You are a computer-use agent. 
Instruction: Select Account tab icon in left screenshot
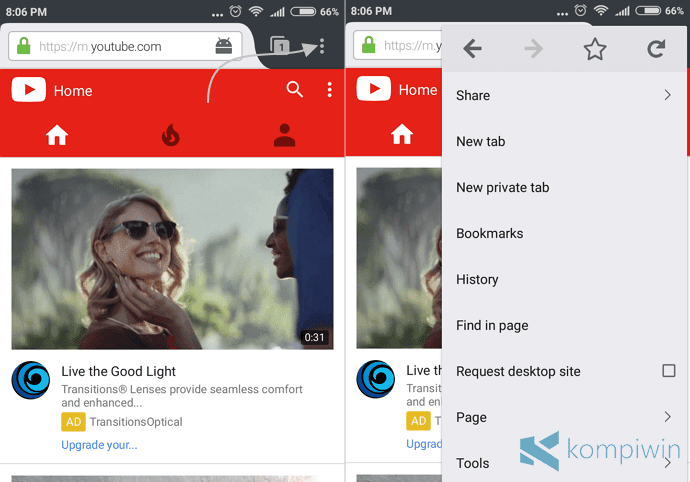coord(284,135)
